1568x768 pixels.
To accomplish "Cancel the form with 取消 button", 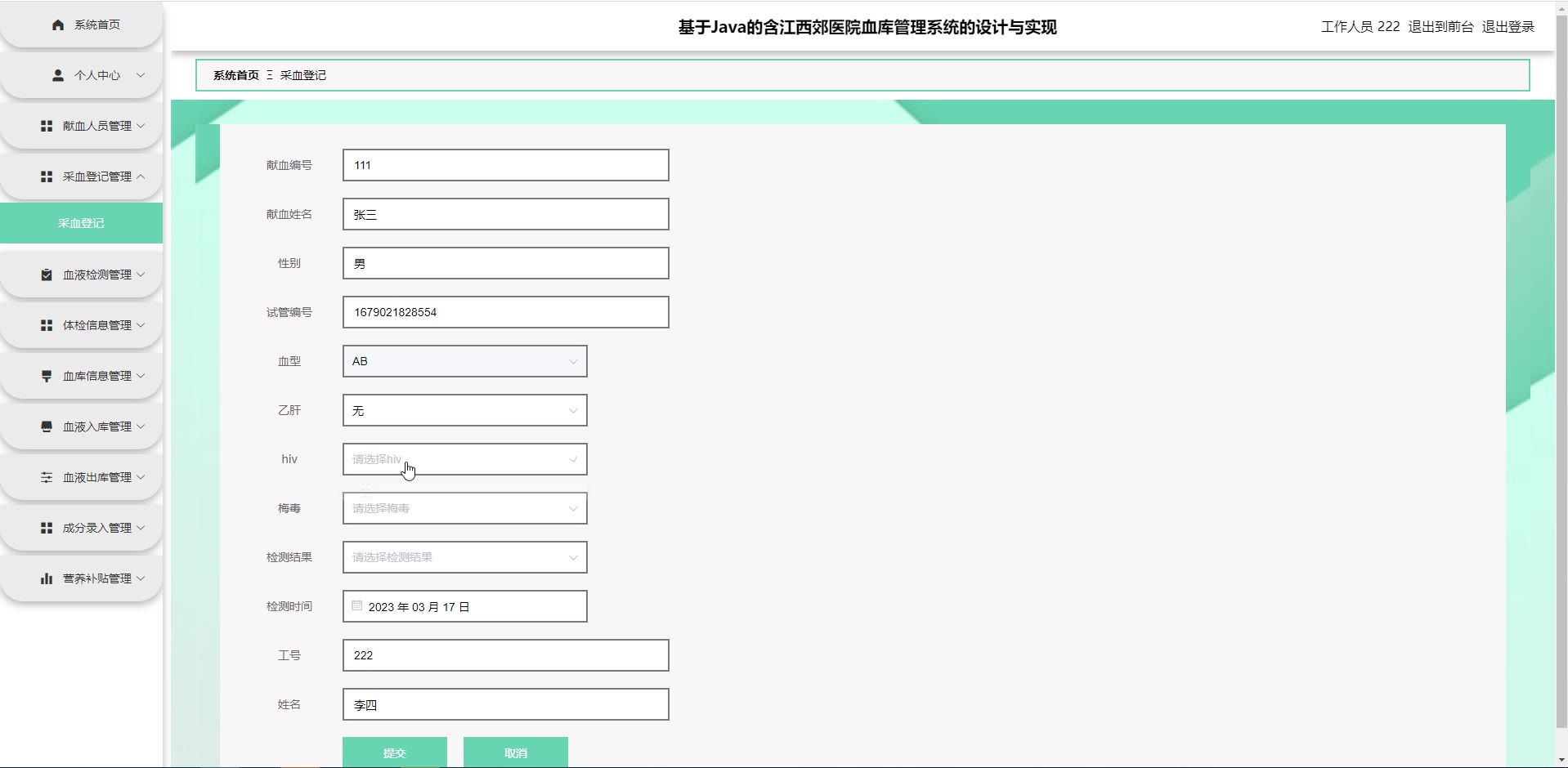I will coord(516,752).
